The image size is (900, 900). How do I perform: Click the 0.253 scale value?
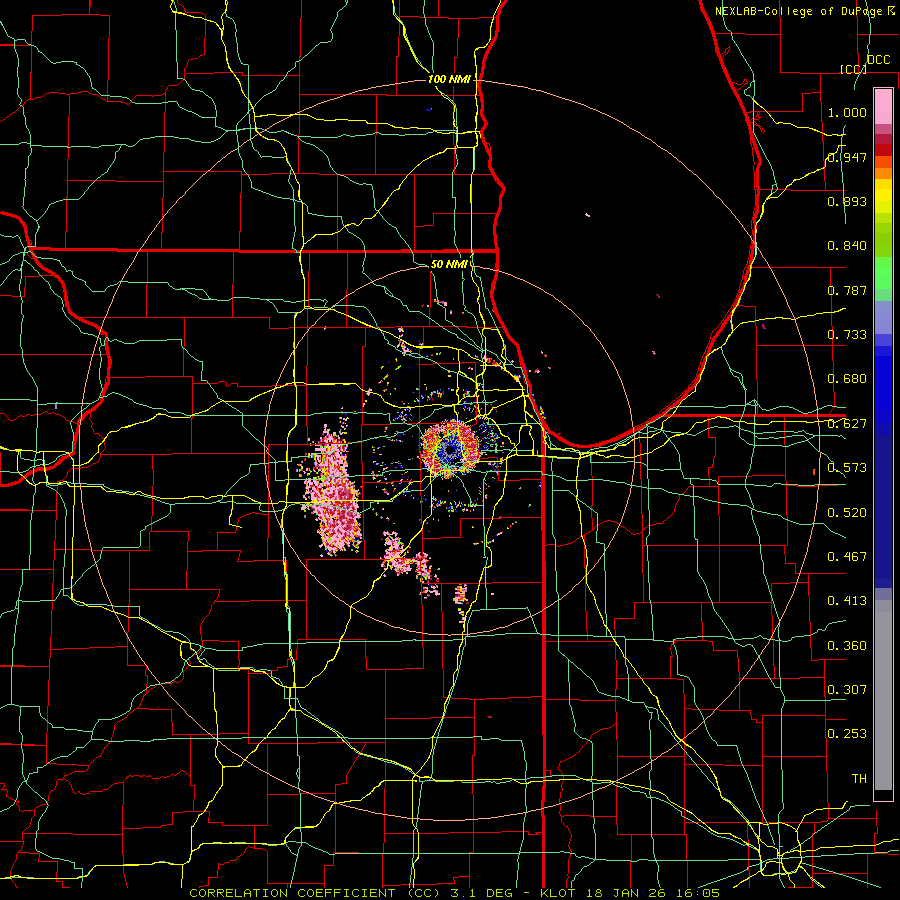[x=847, y=734]
